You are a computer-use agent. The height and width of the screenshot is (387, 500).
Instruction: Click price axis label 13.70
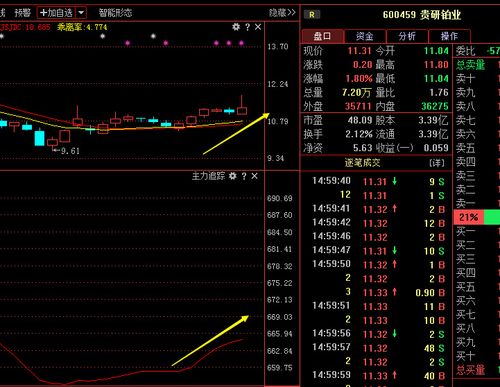coord(277,47)
